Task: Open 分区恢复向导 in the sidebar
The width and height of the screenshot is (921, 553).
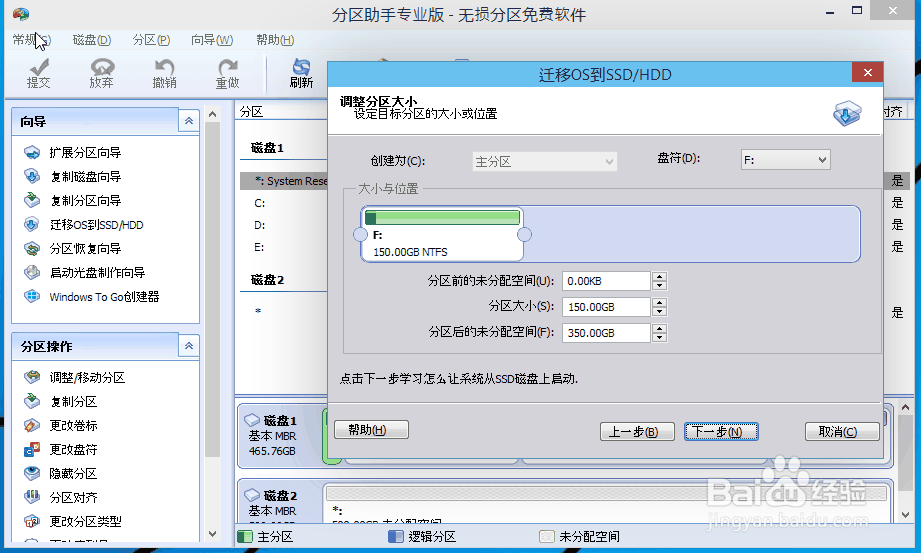Action: click(x=85, y=249)
